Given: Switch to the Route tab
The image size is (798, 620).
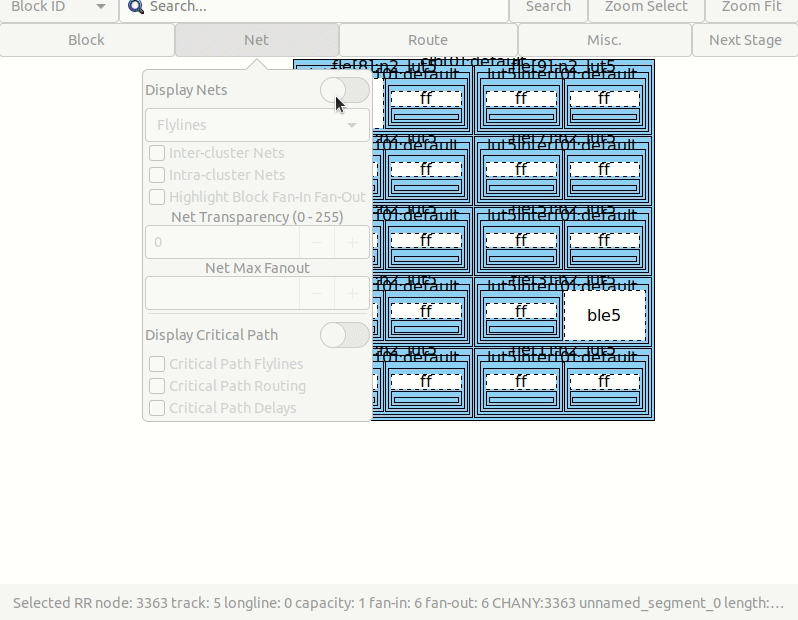Looking at the screenshot, I should point(428,40).
